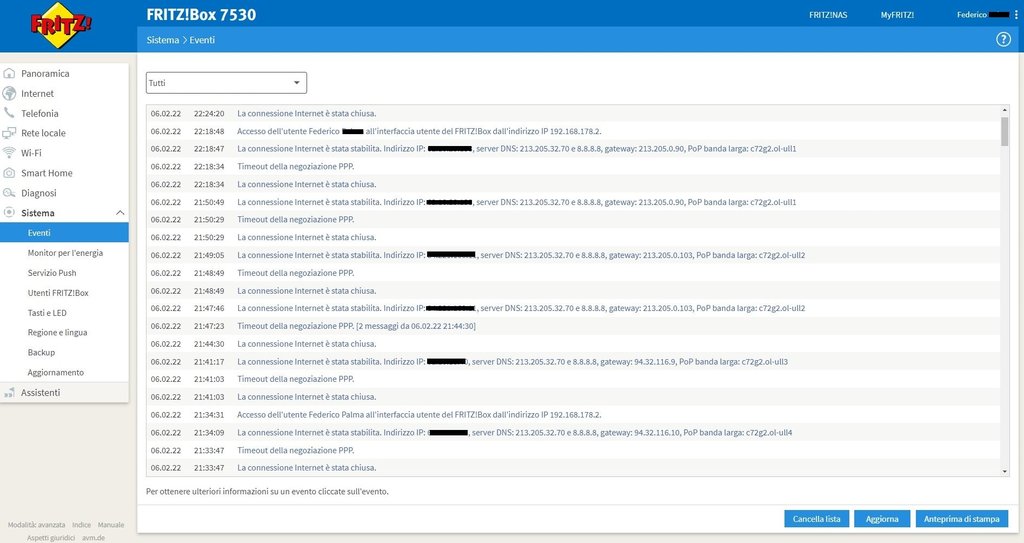This screenshot has height=543, width=1024.
Task: Open MyFRITZ! link
Action: tap(897, 14)
